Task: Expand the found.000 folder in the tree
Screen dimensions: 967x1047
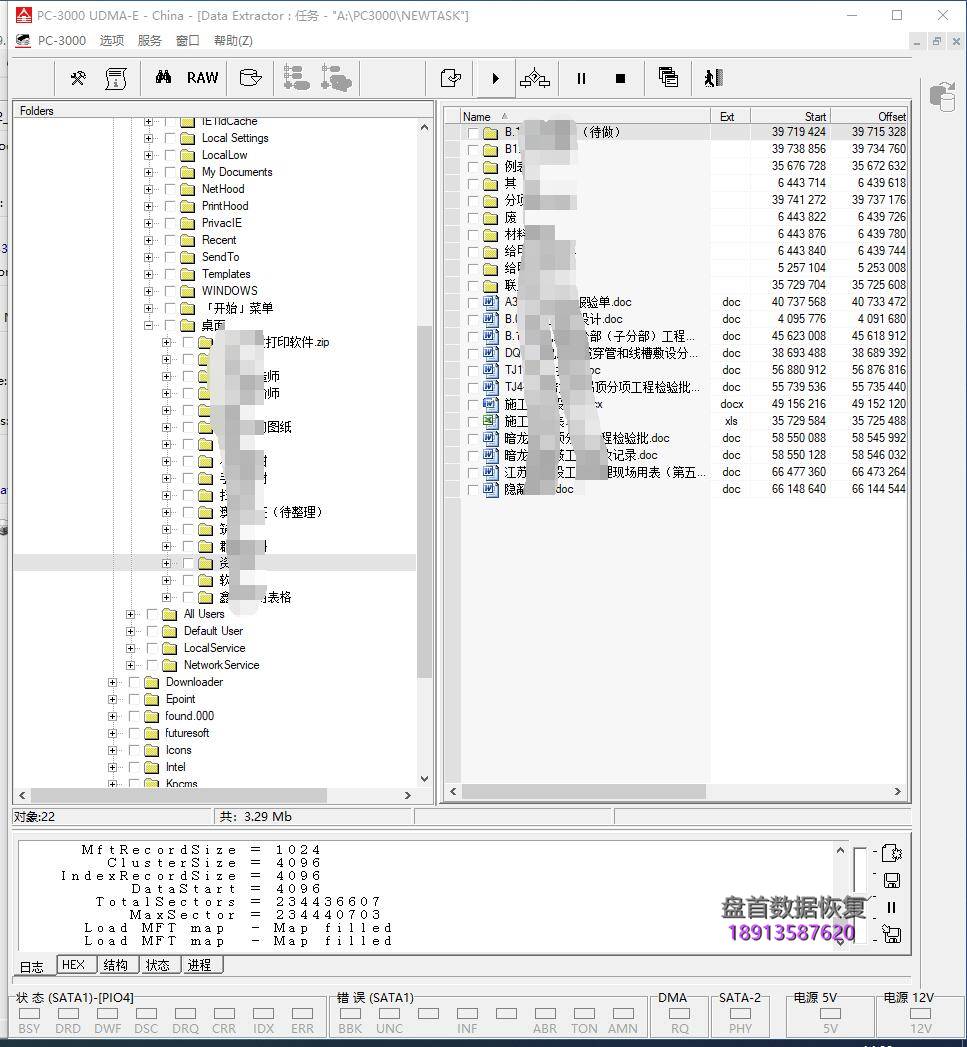Action: (112, 716)
